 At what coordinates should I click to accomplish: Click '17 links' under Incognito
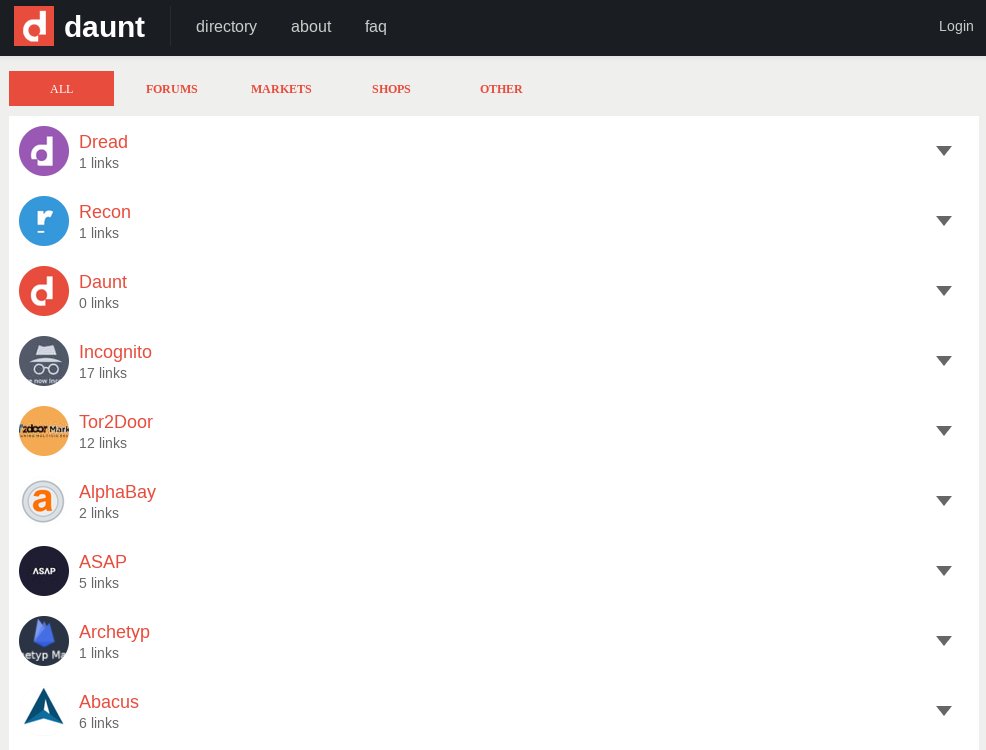click(x=102, y=373)
